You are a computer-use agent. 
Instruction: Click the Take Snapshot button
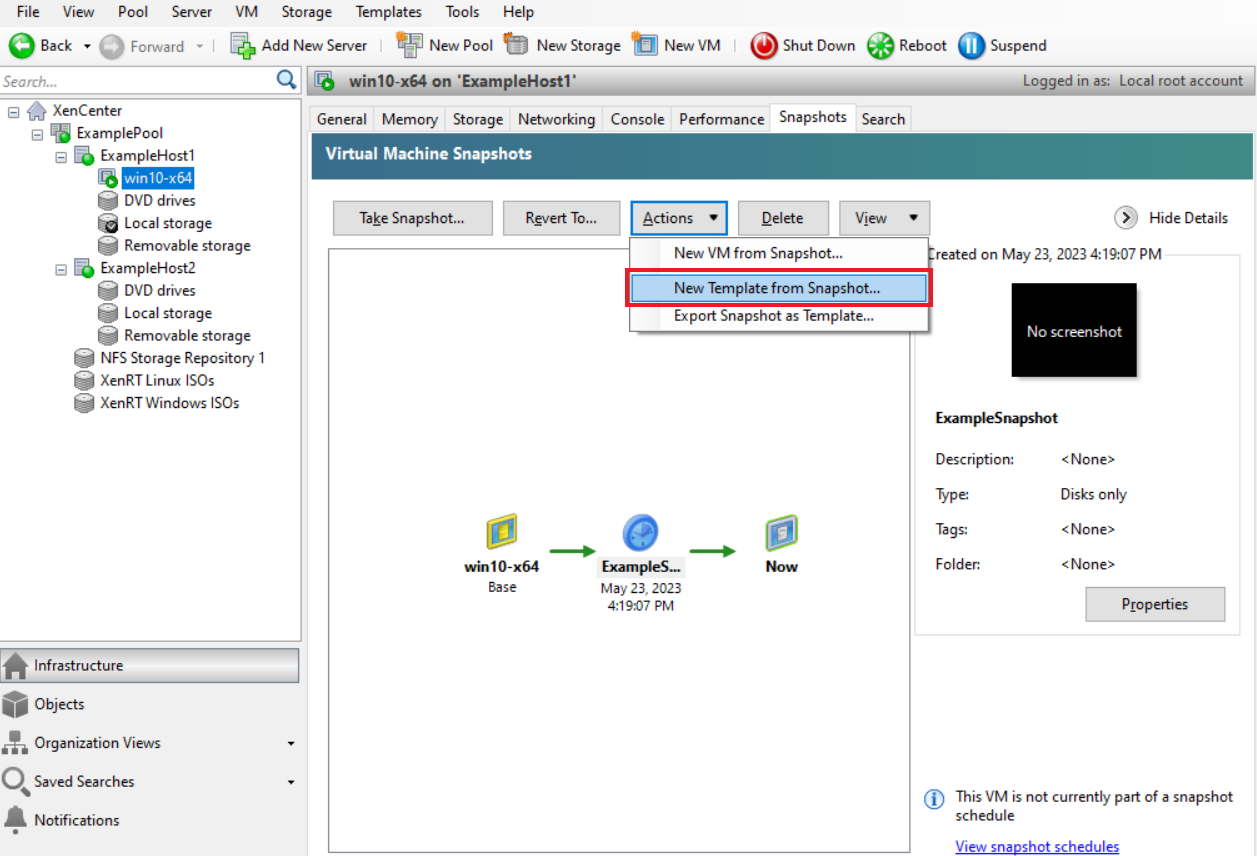412,218
